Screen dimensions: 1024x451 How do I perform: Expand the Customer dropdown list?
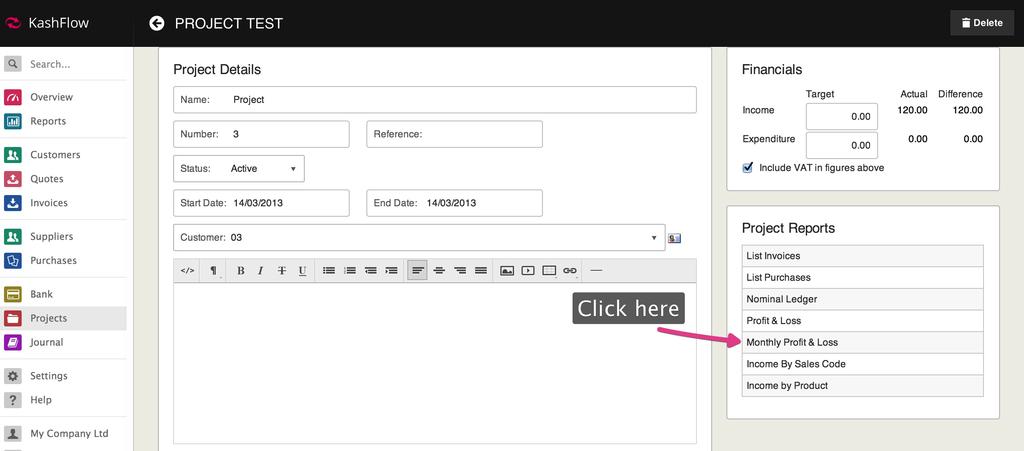(654, 238)
